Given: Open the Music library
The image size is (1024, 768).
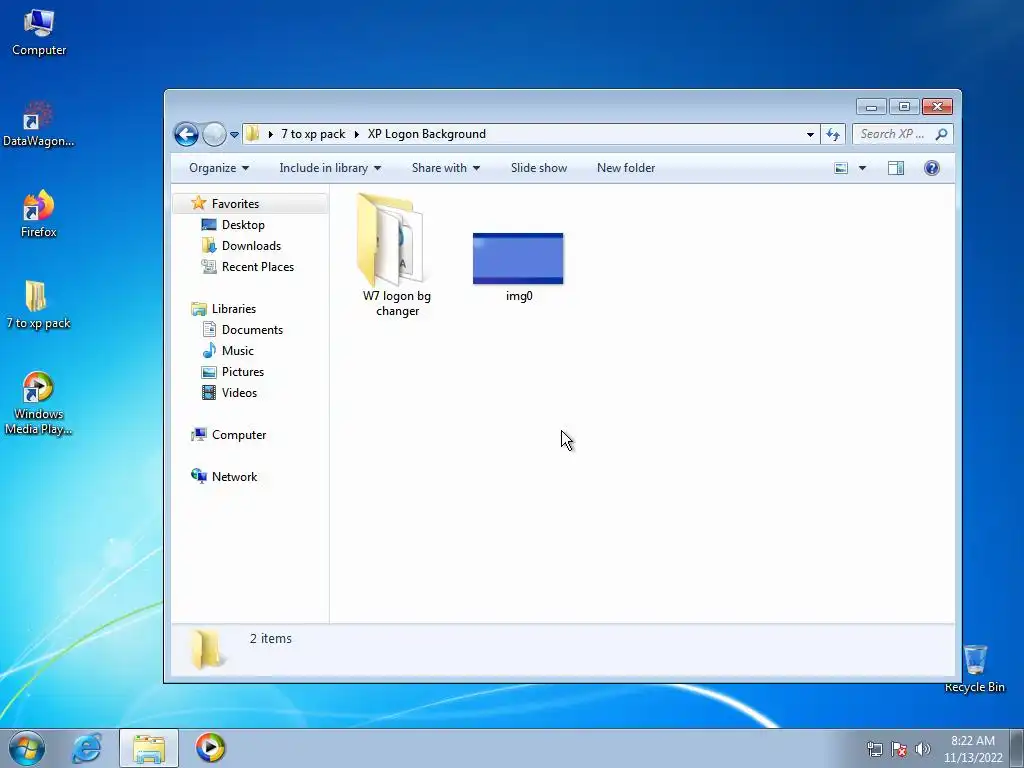Looking at the screenshot, I should tap(238, 351).
